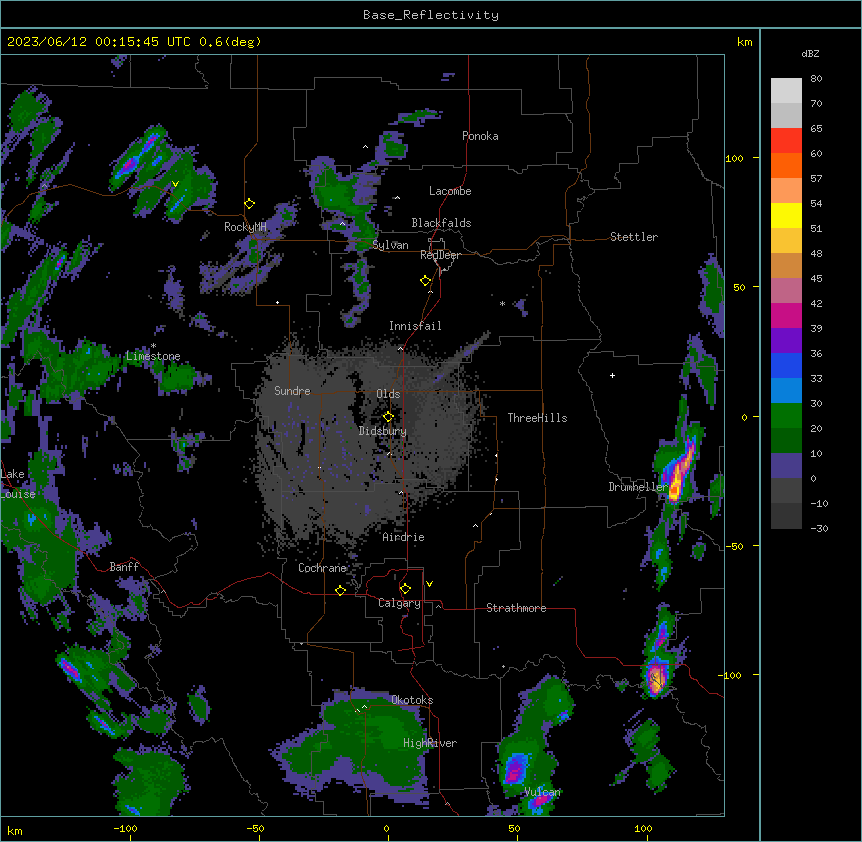Click the RedDeer city label
862x842 pixels.
coord(440,255)
